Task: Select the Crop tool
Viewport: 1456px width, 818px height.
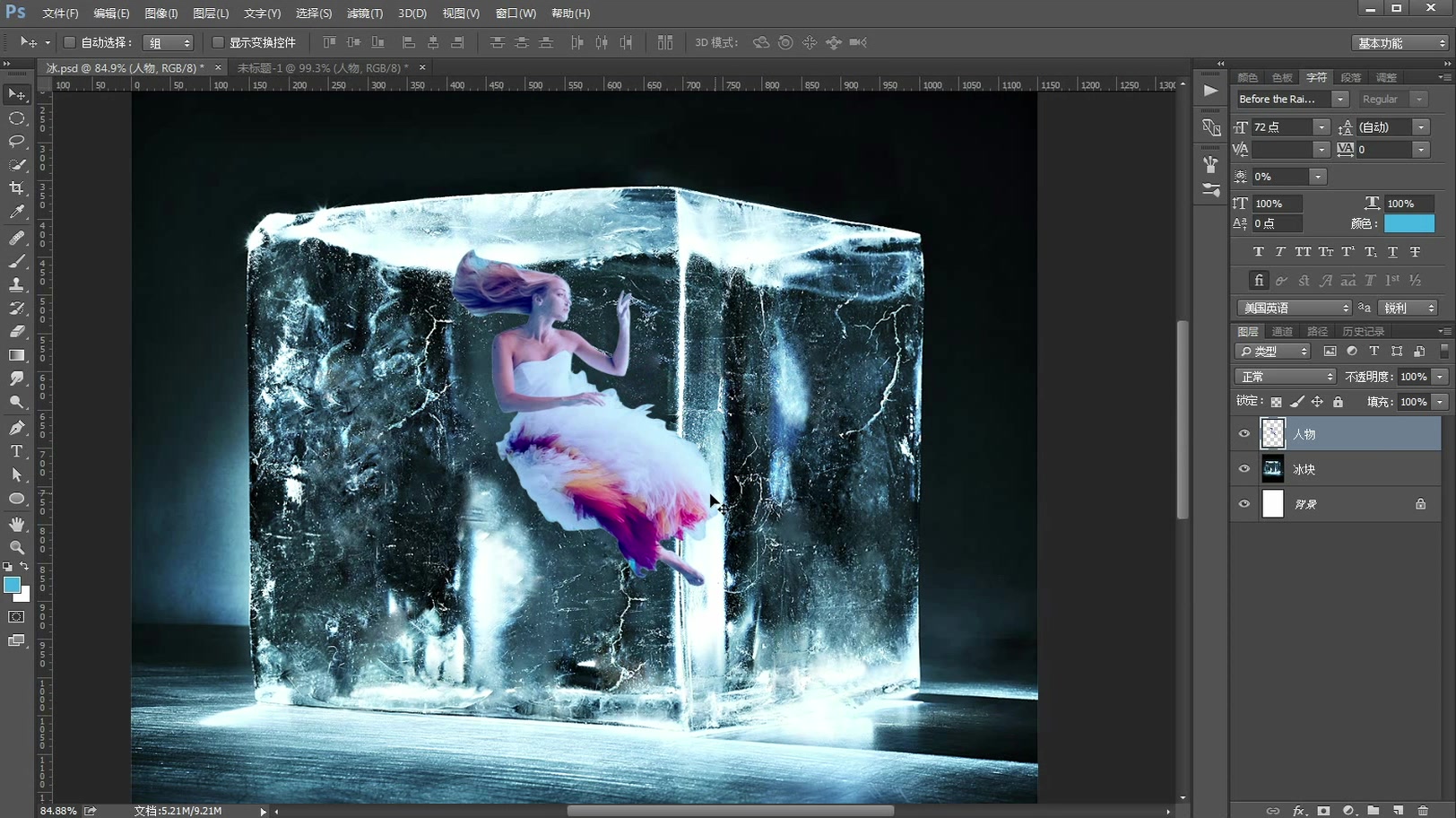Action: (17, 188)
